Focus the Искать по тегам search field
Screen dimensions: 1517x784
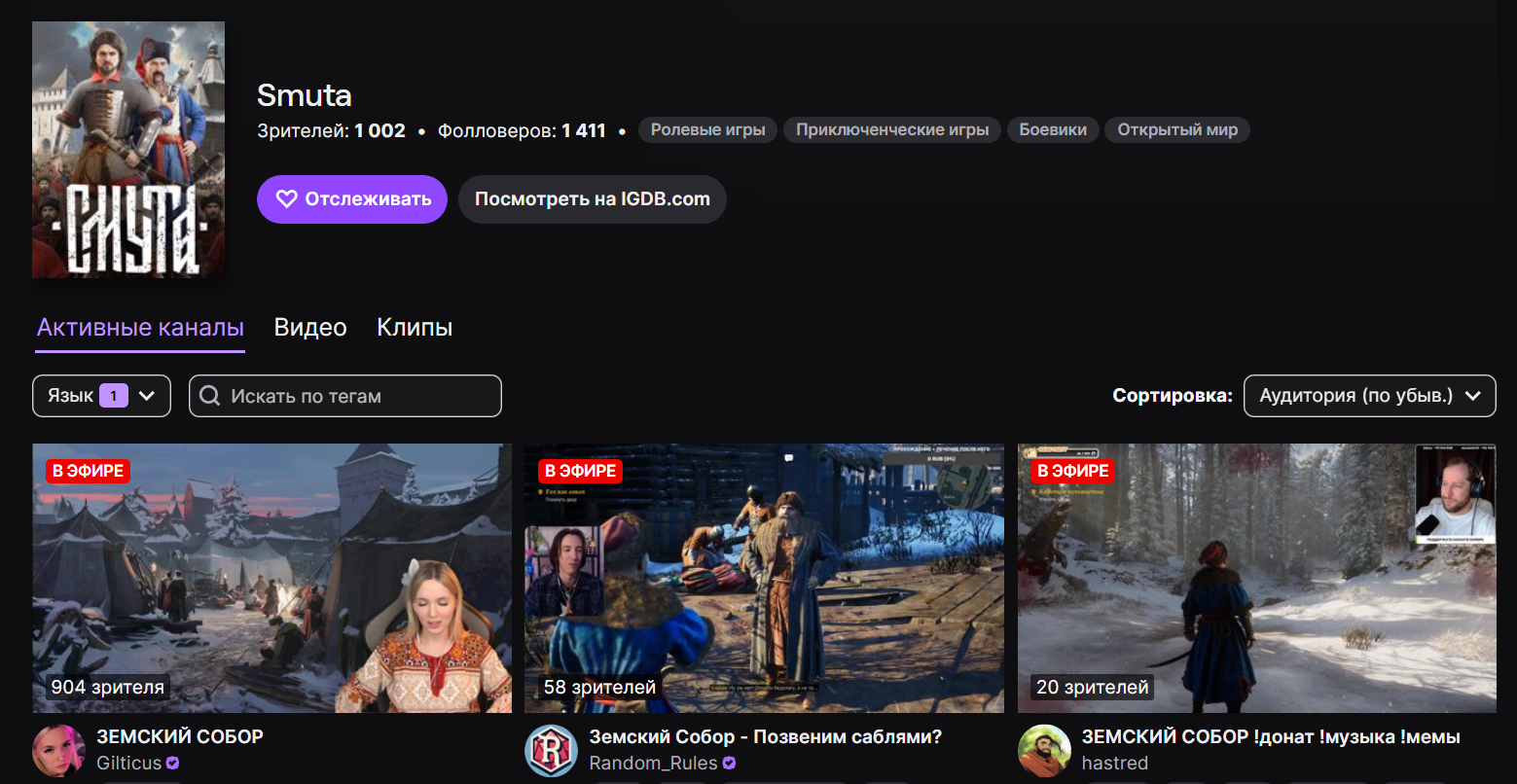coord(345,396)
